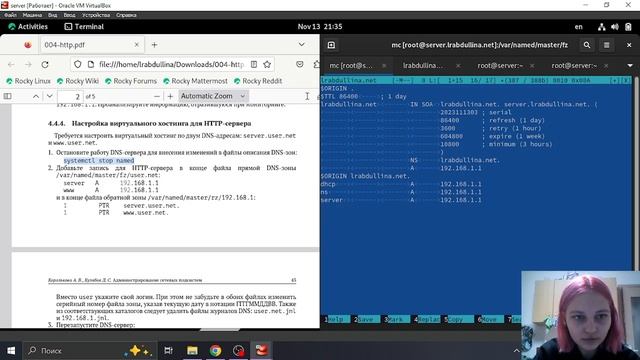The image size is (640, 360).
Task: Click 6Move in mc editor bar
Action: click(x=490, y=319)
